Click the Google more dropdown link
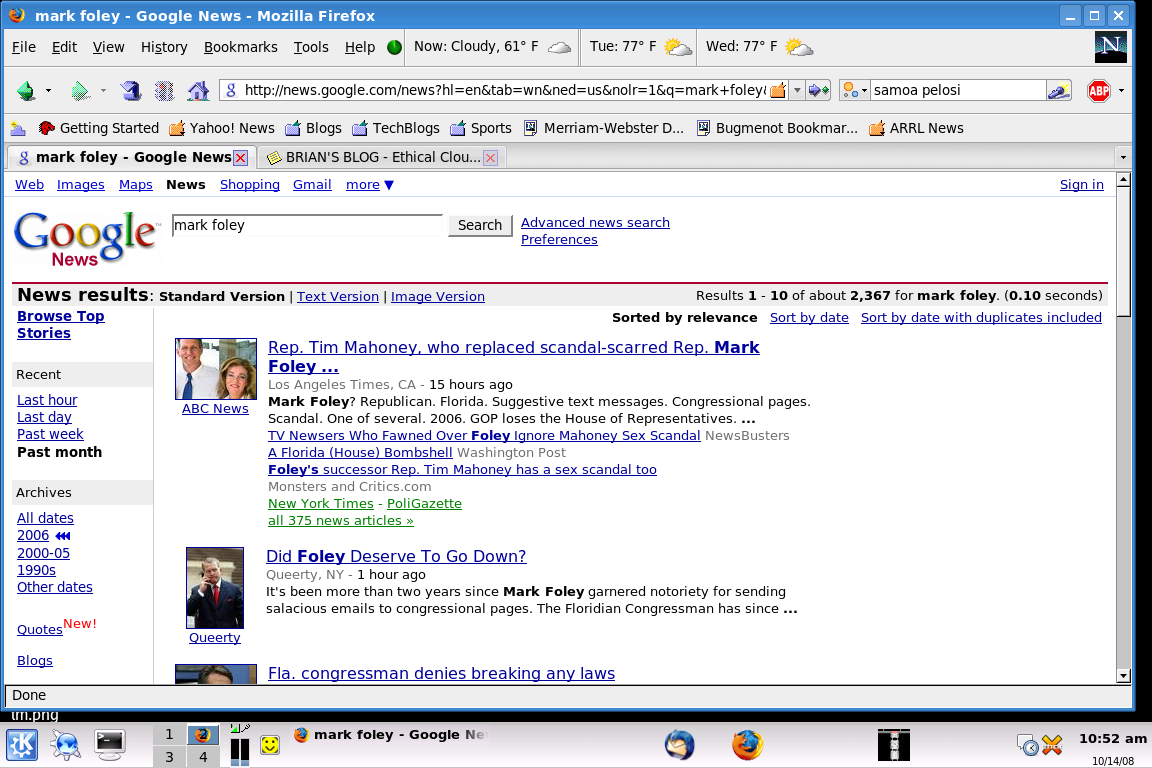Screen dimensions: 1152x768 pyautogui.click(x=370, y=185)
